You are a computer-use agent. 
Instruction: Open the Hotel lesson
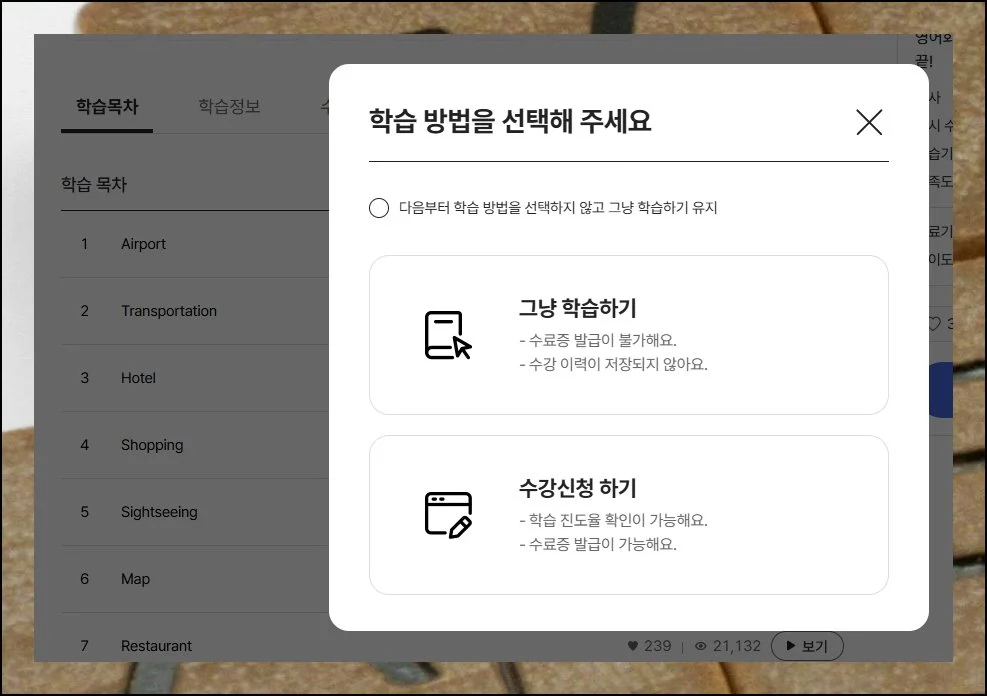tap(138, 378)
